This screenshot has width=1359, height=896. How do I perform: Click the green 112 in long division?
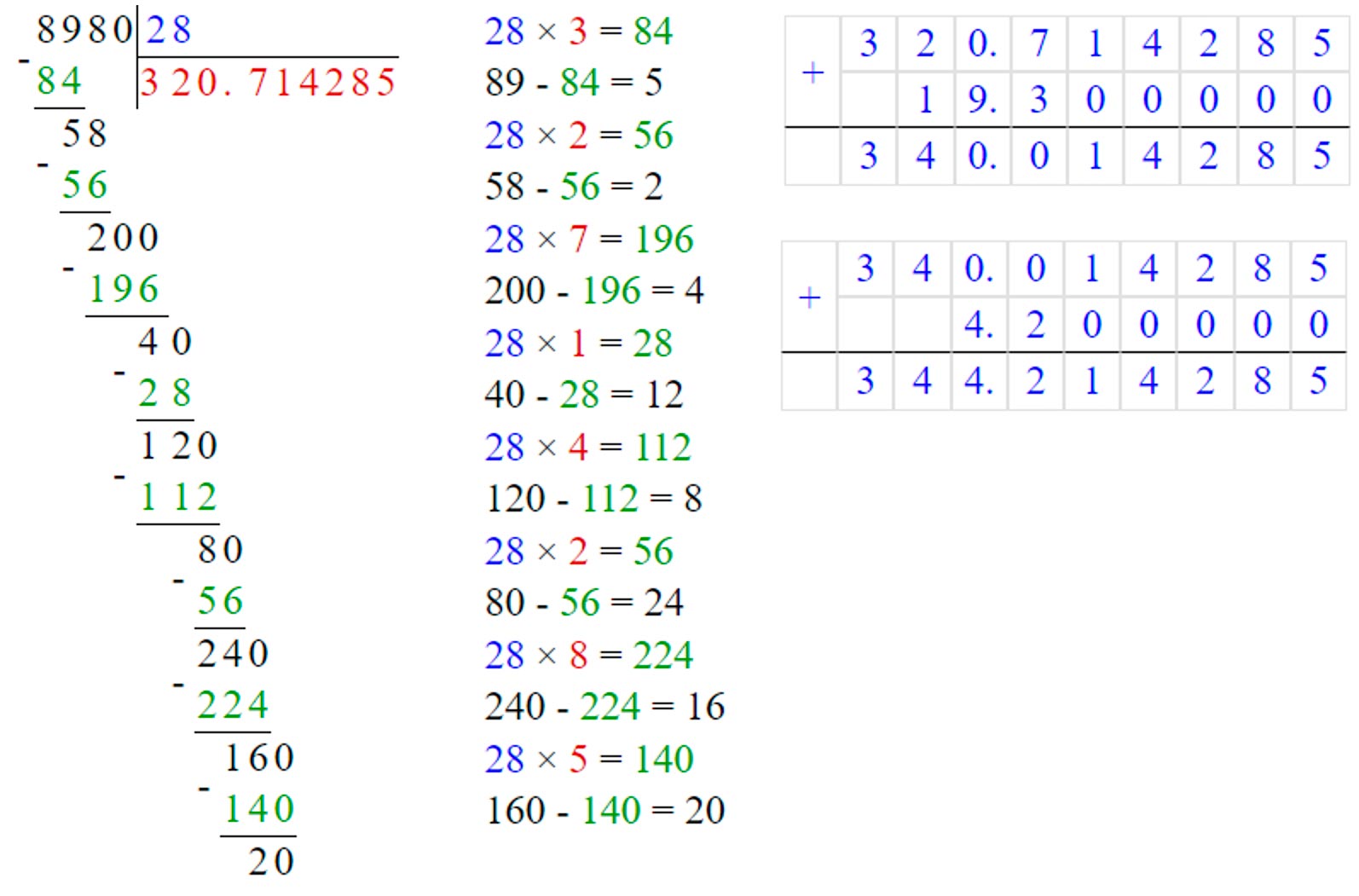pyautogui.click(x=178, y=498)
